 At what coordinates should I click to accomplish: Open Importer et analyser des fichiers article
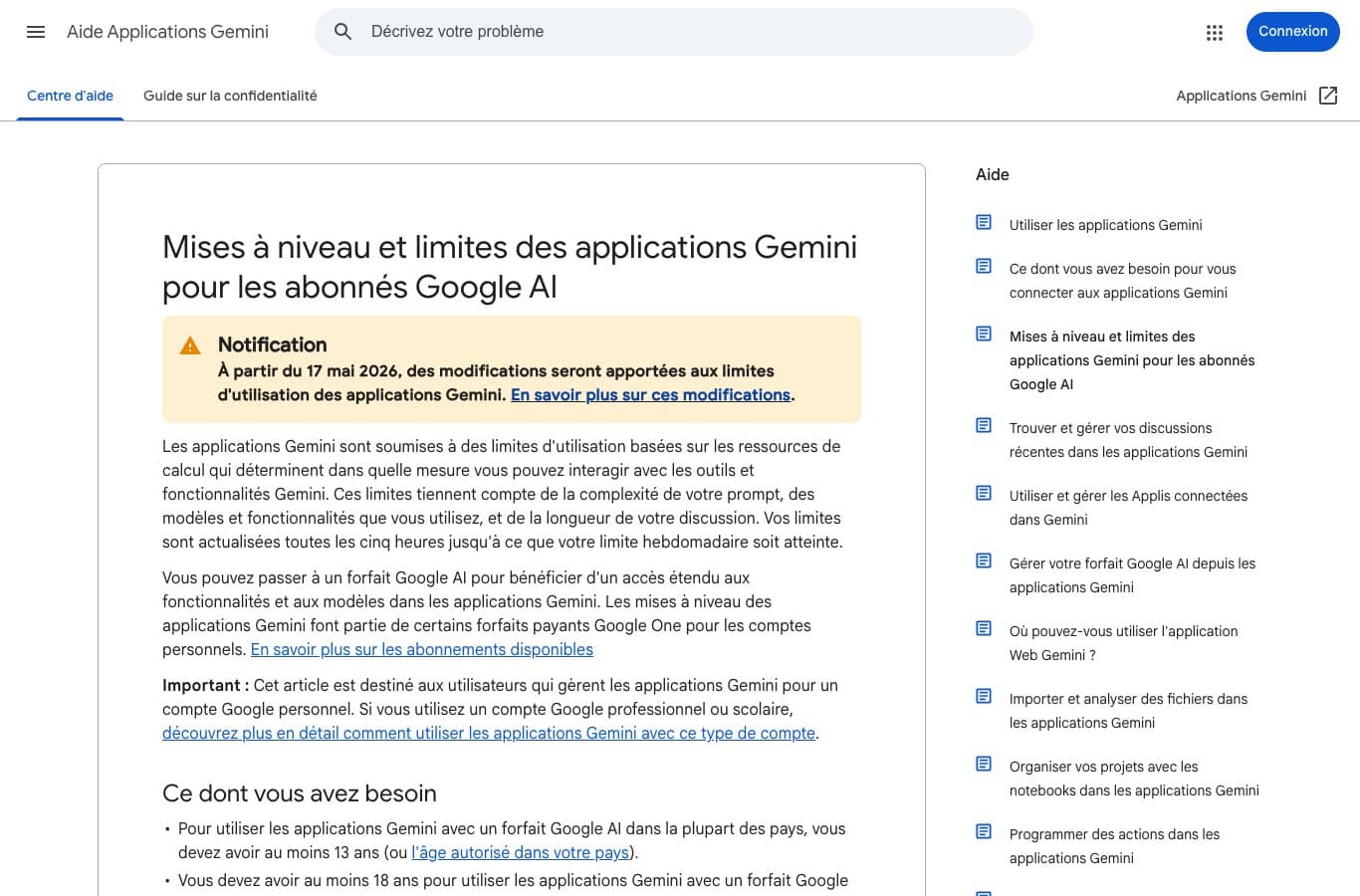click(1128, 711)
